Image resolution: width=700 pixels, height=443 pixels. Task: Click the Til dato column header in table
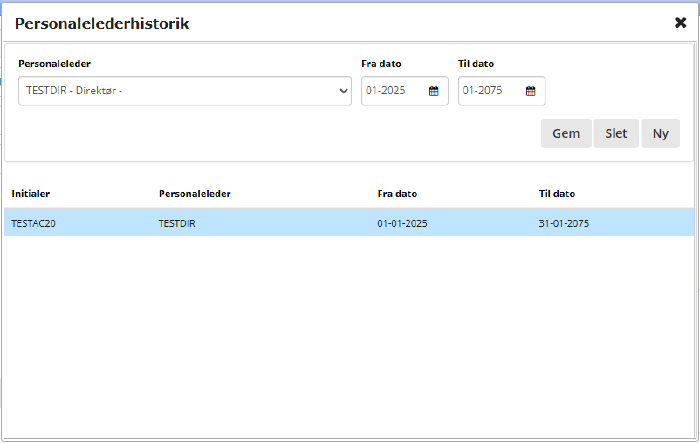coord(557,194)
